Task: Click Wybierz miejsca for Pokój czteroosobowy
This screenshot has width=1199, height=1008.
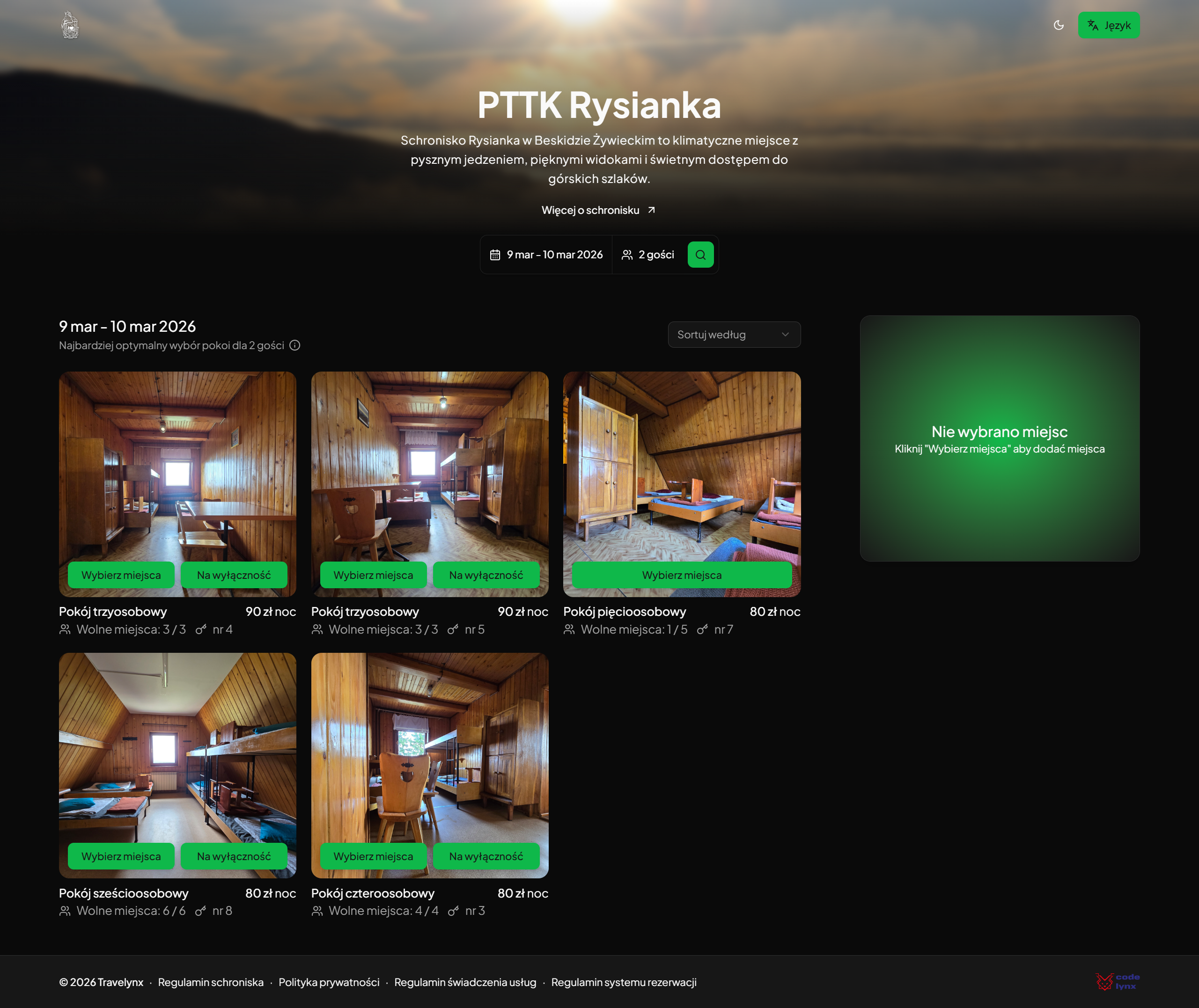Action: (373, 856)
